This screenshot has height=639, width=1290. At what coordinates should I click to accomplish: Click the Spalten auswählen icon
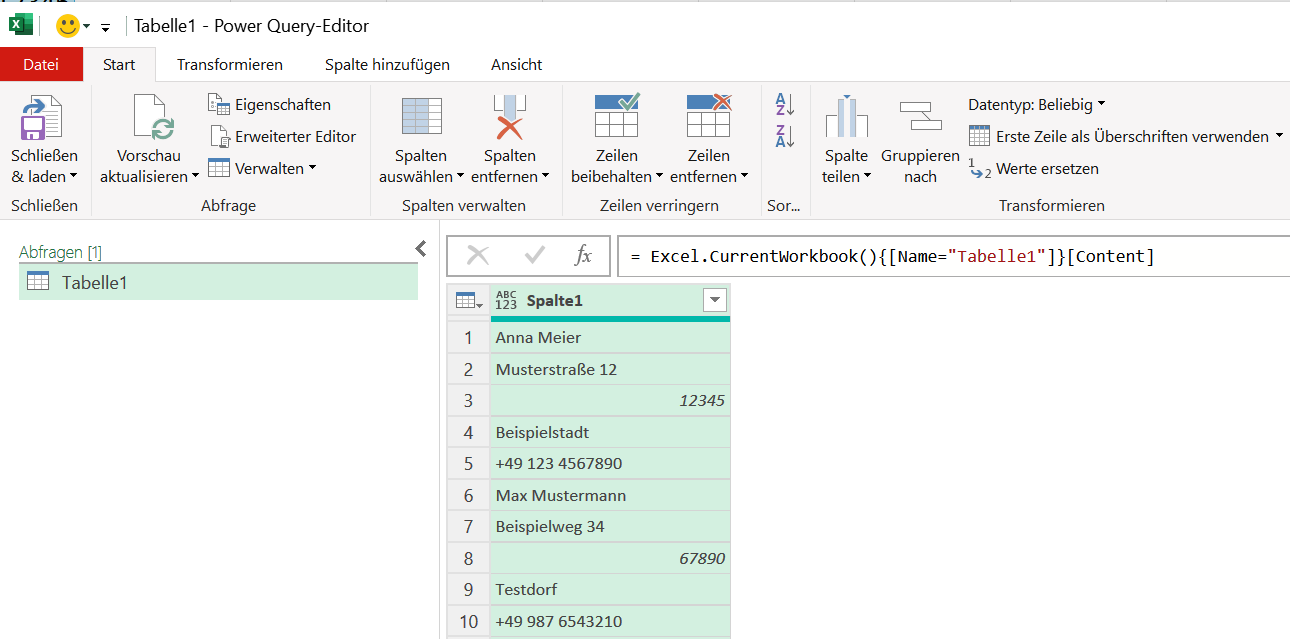pyautogui.click(x=421, y=117)
